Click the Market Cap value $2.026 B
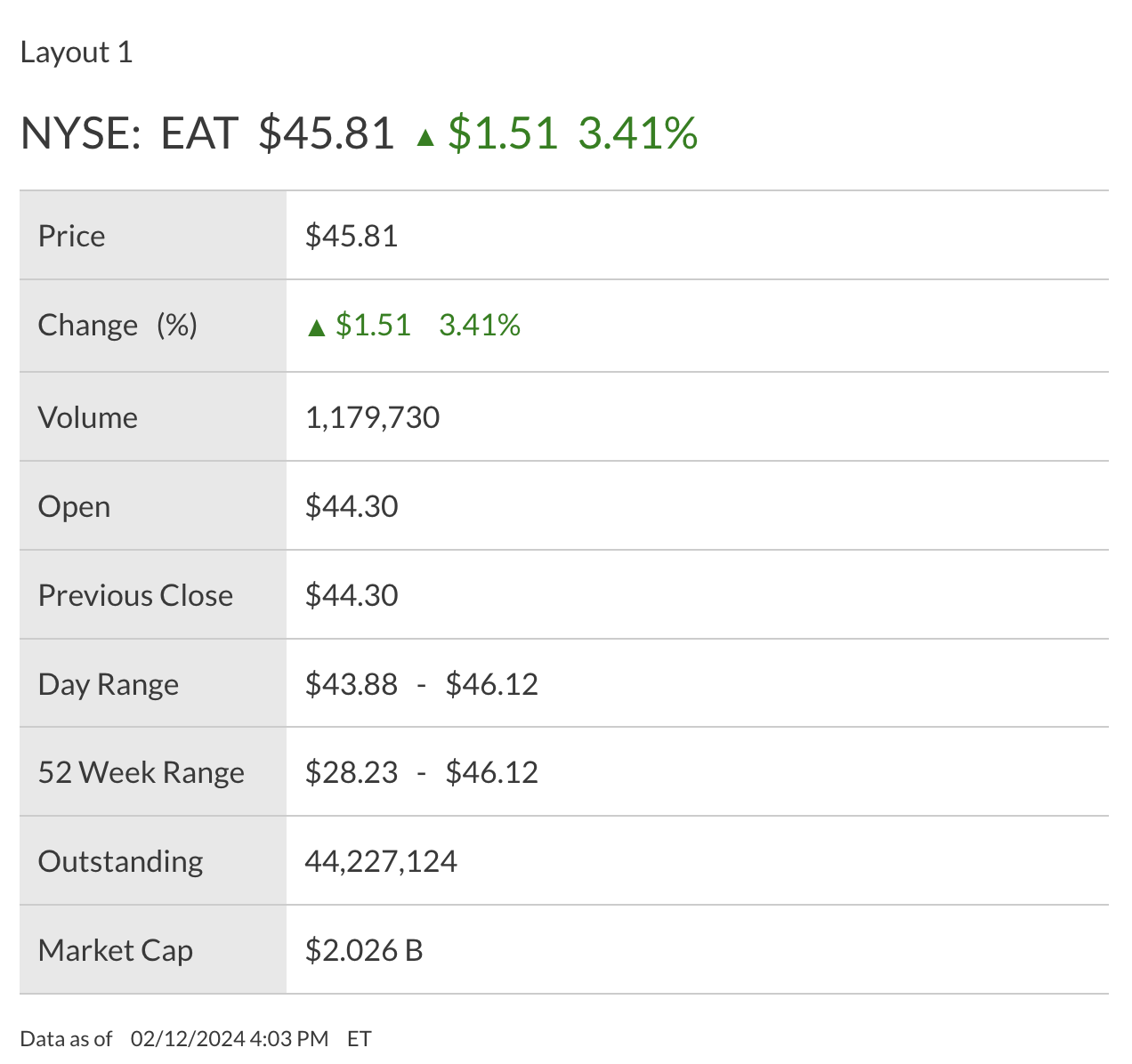 364,950
